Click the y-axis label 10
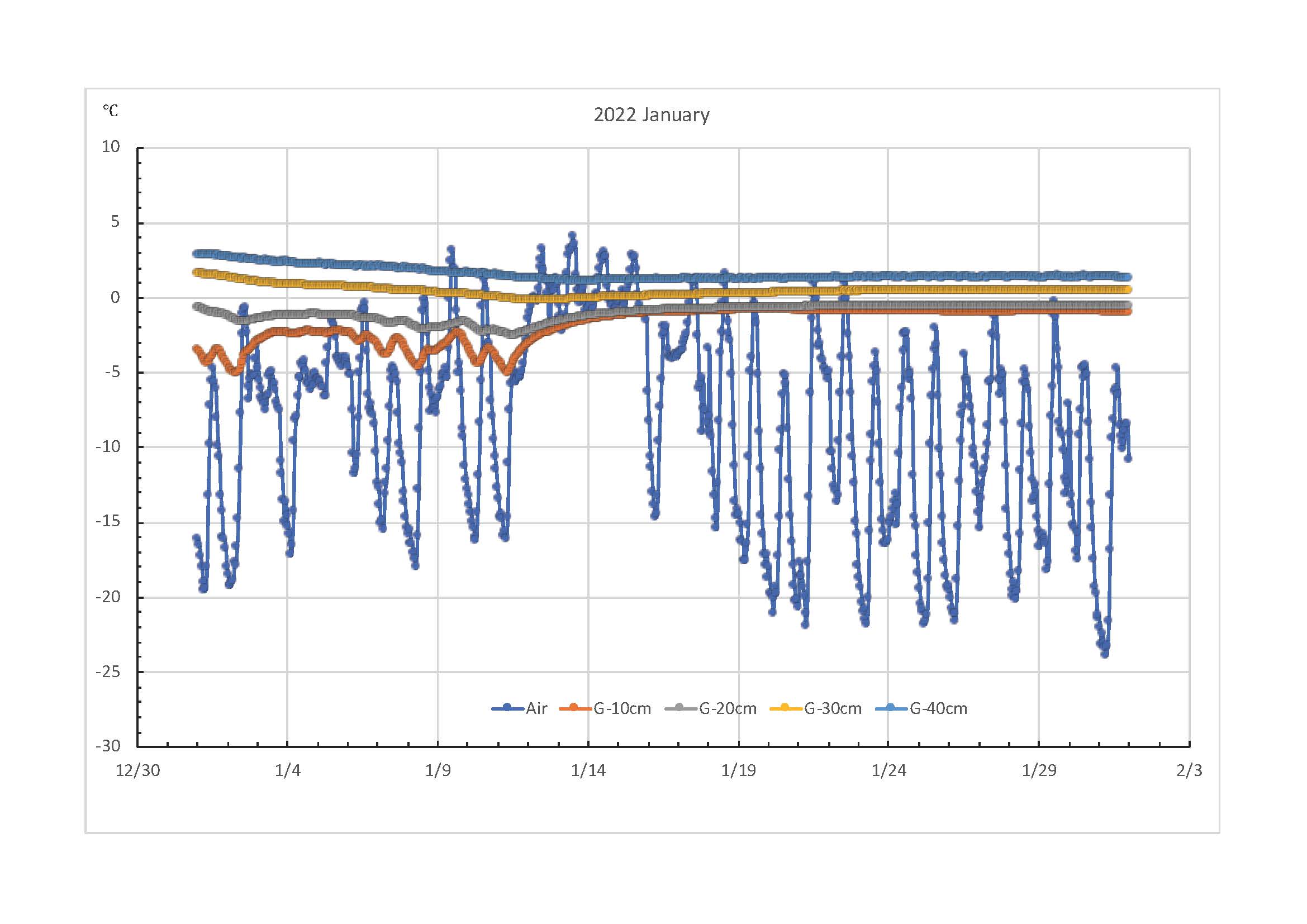This screenshot has height=924, width=1307. tap(111, 147)
